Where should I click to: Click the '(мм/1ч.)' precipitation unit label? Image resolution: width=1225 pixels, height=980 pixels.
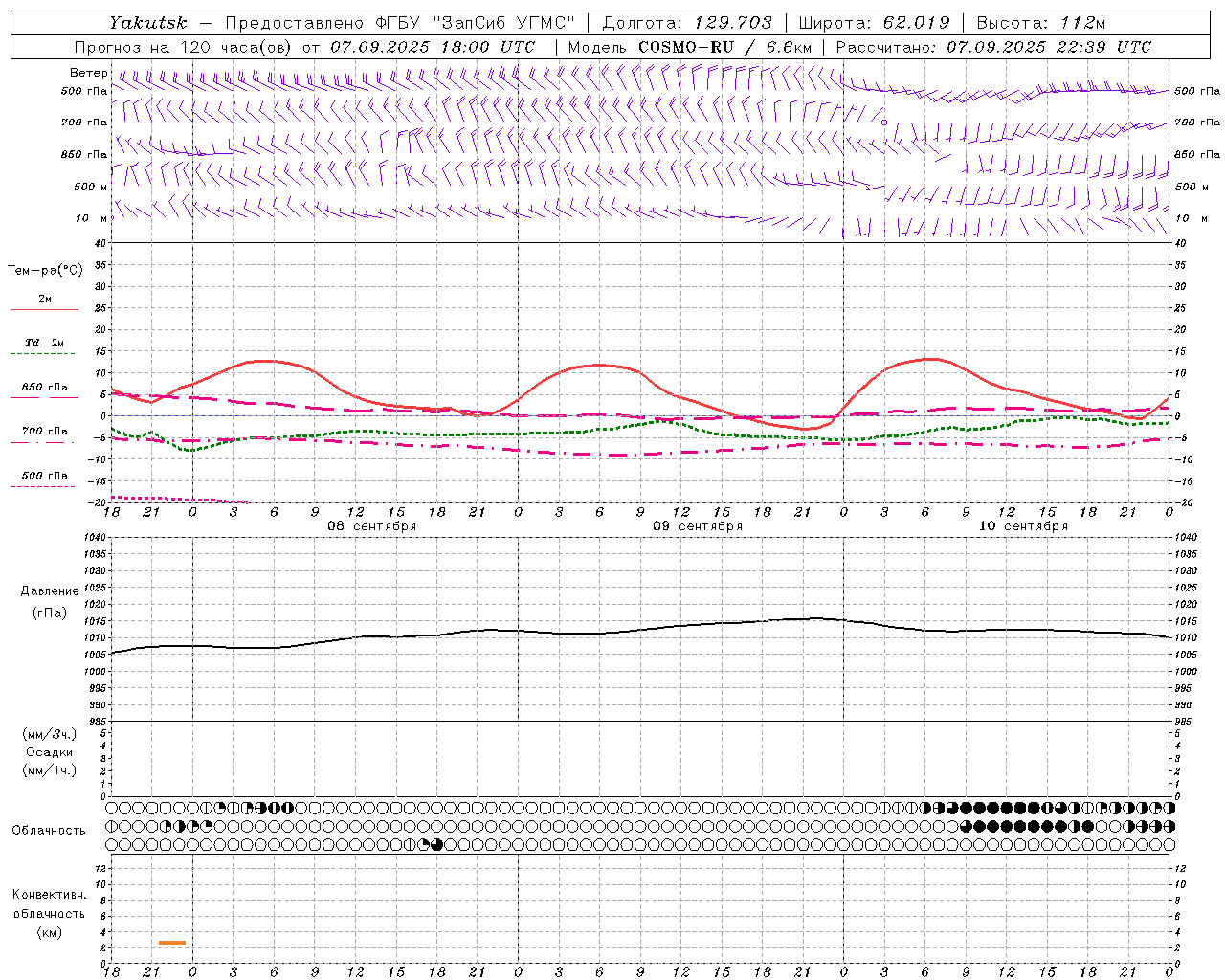[x=50, y=770]
